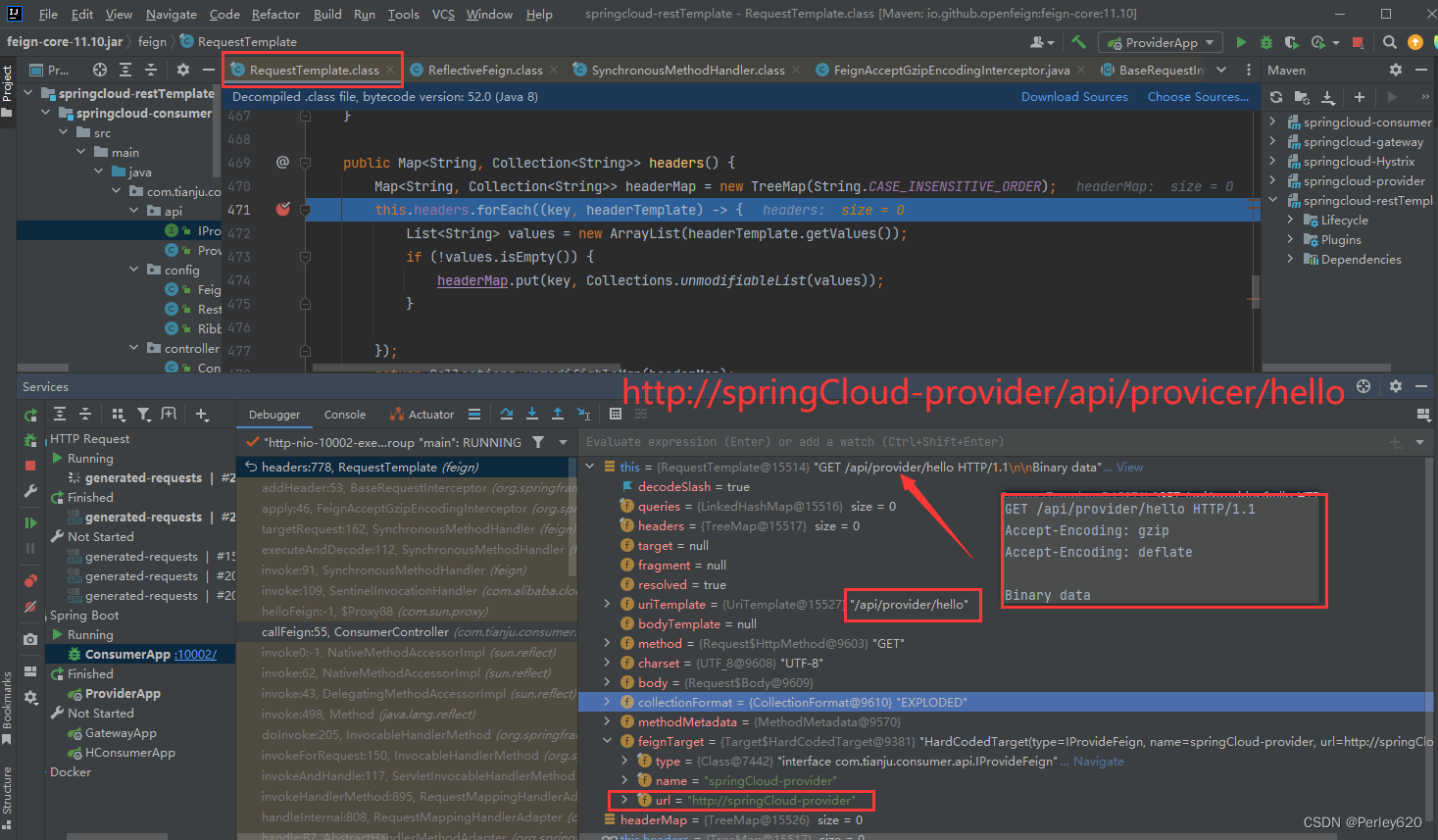This screenshot has height=840, width=1438.
Task: Expand springcloud-consumer in Maven panel
Action: [1272, 122]
